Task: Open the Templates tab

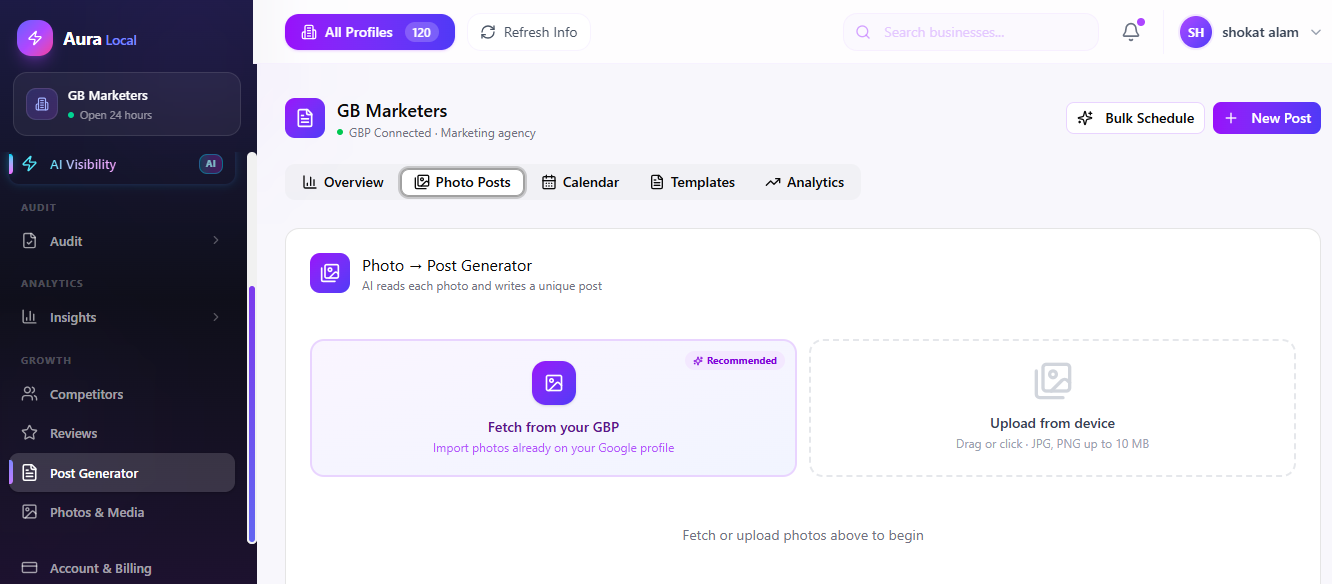Action: (x=692, y=182)
